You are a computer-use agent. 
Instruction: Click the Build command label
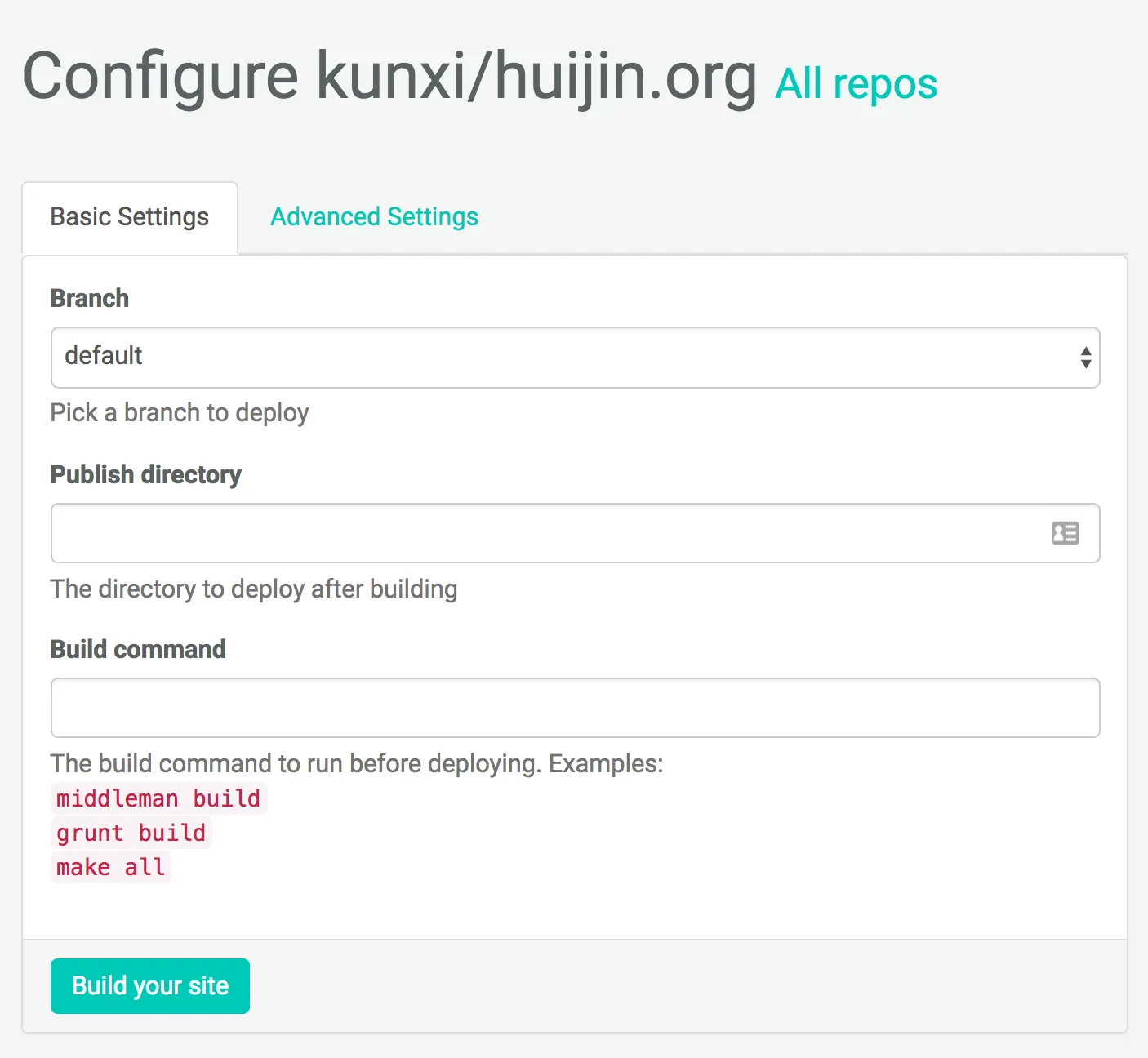138,649
